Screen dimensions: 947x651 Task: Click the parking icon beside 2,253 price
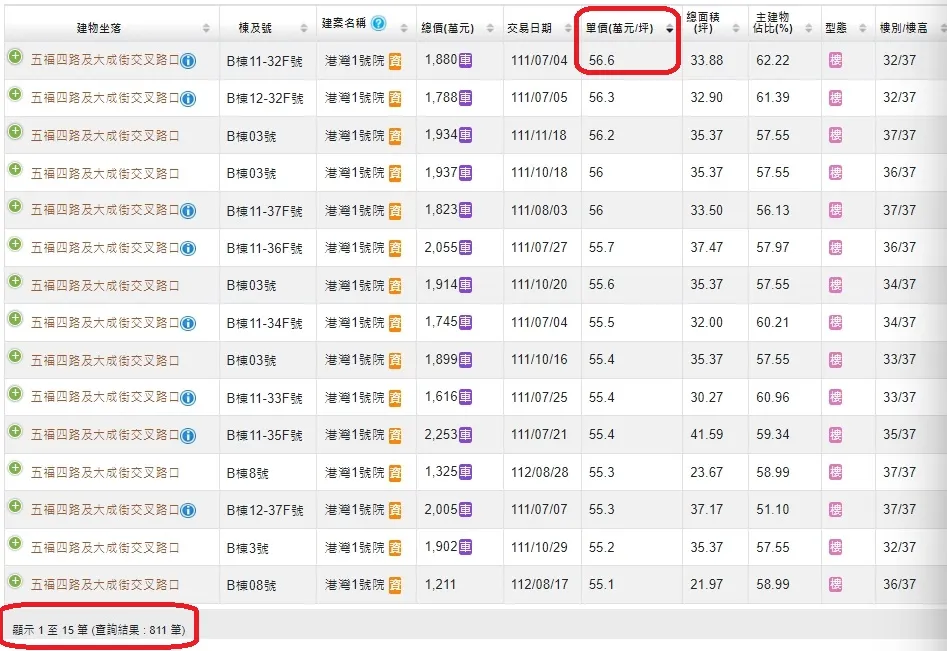pos(466,435)
